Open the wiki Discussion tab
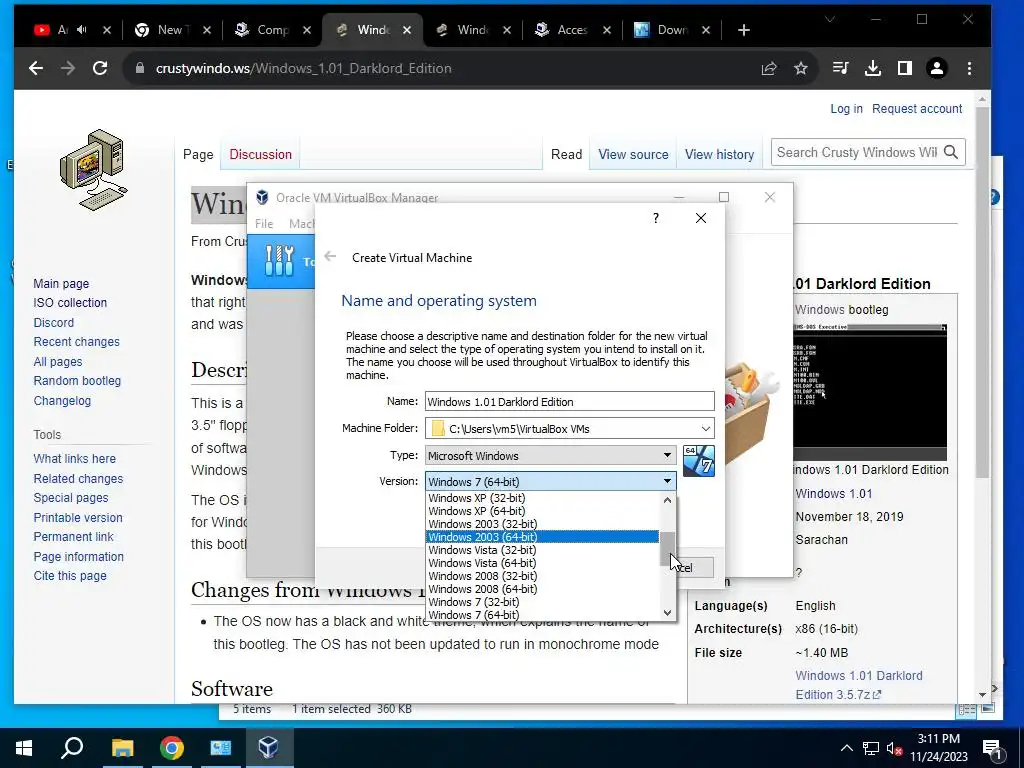 pyautogui.click(x=261, y=155)
